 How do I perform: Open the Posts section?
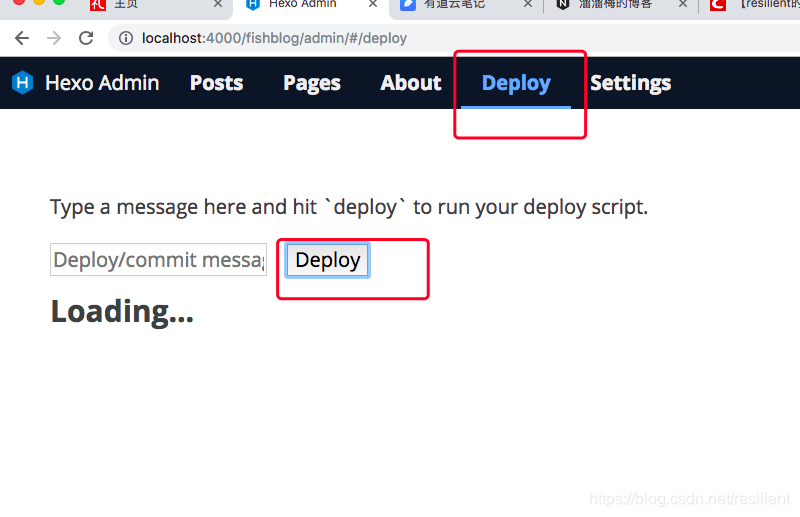(216, 83)
